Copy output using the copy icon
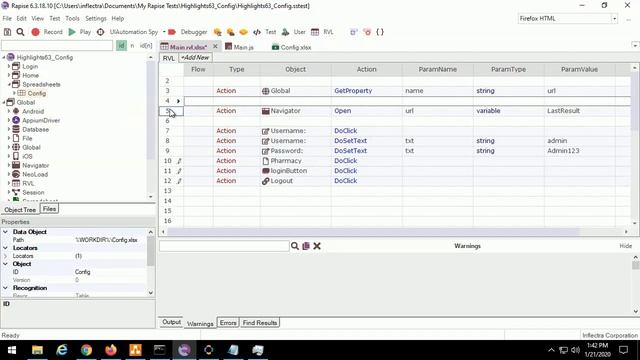Image resolution: width=640 pixels, height=360 pixels. click(306, 246)
